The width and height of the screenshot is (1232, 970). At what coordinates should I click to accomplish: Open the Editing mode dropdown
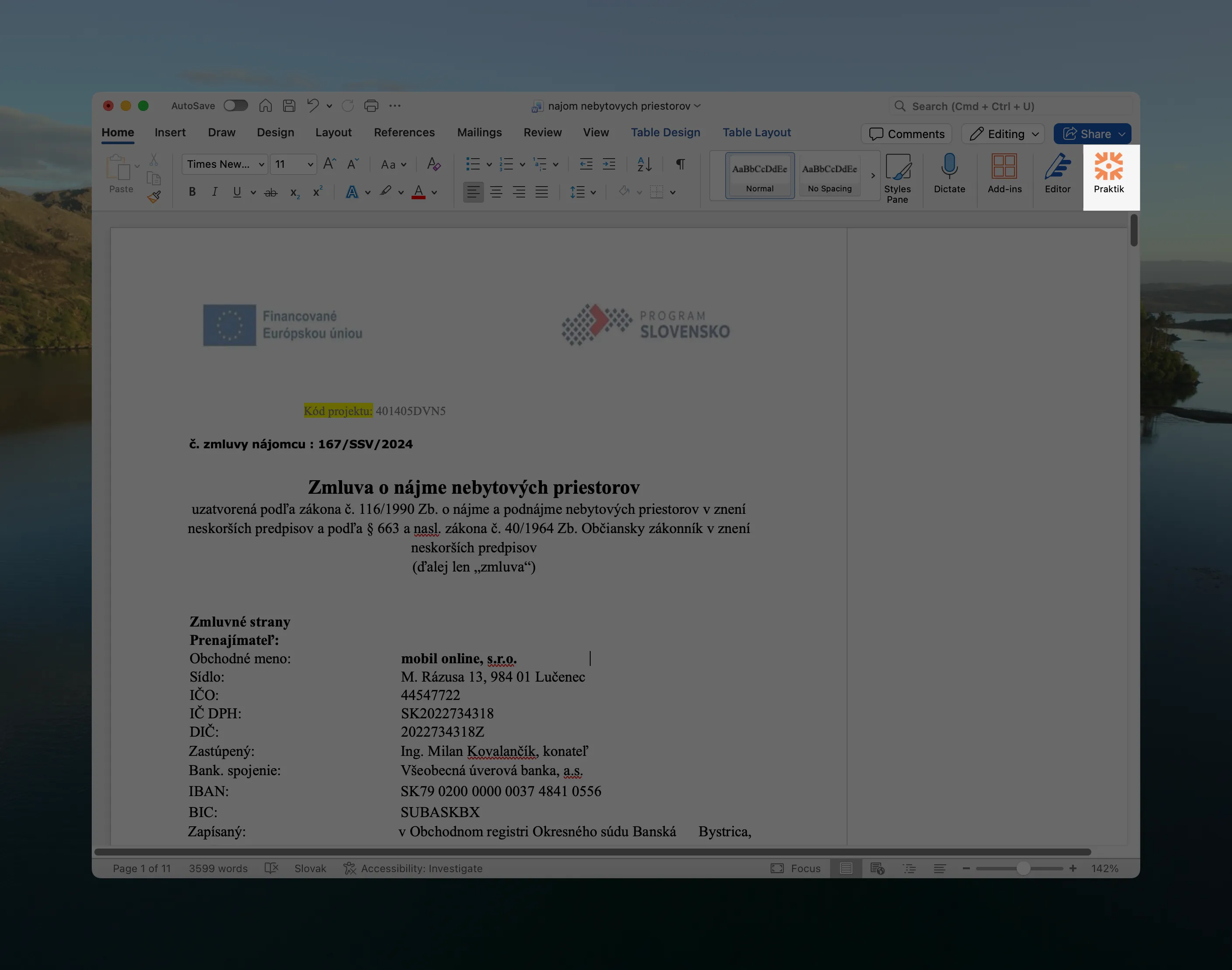point(1003,134)
